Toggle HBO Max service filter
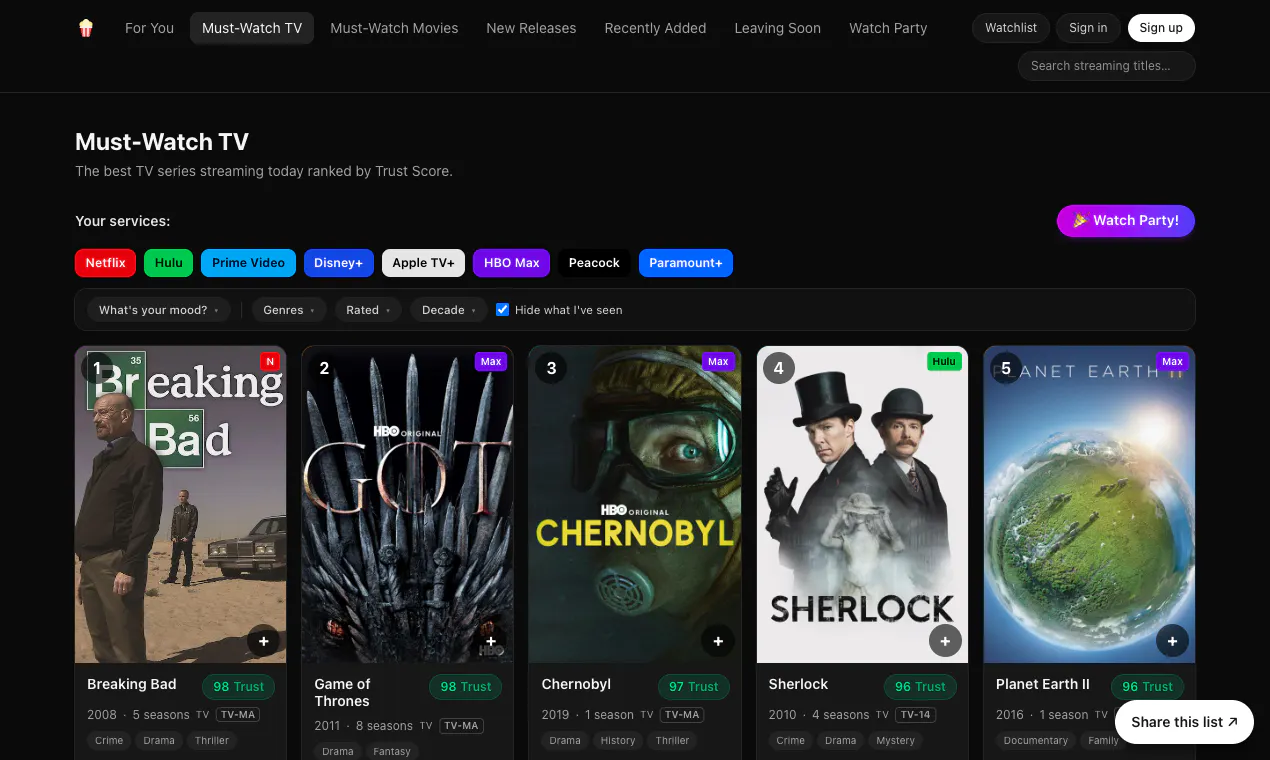This screenshot has width=1270, height=760. click(512, 263)
